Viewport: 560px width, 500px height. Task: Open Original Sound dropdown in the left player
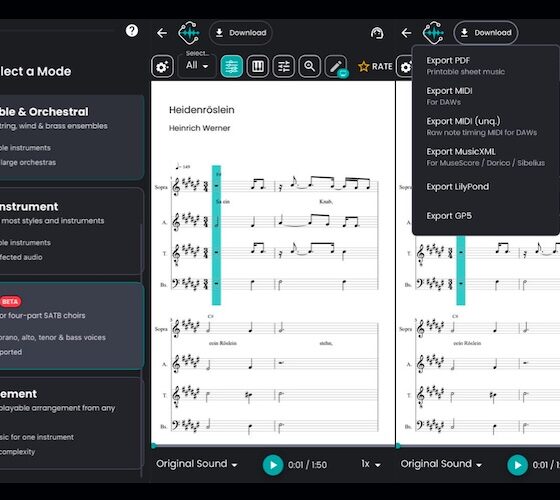(197, 464)
